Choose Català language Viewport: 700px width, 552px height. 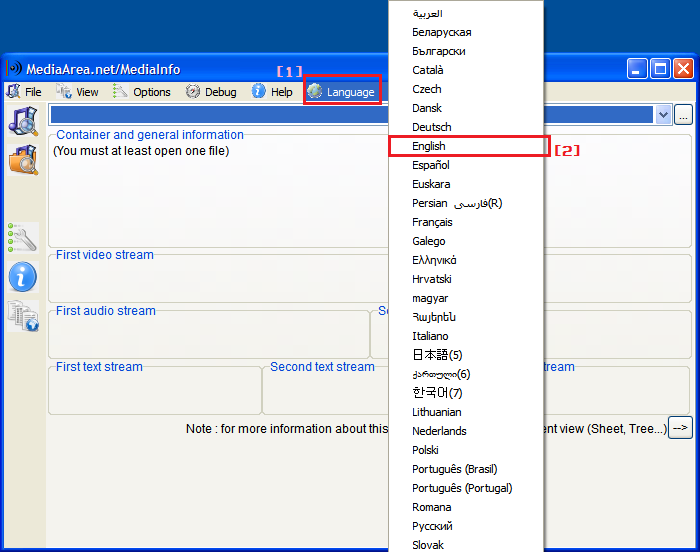(466, 70)
